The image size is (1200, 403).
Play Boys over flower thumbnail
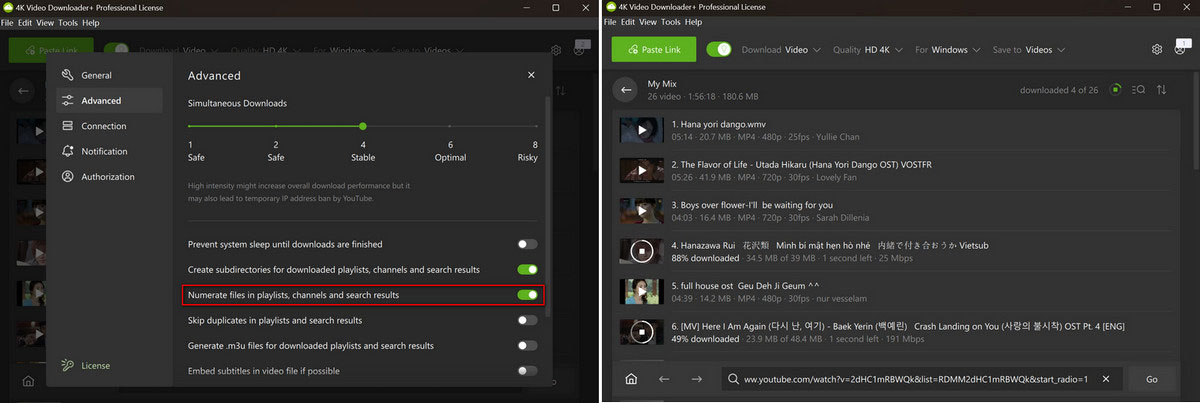642,210
